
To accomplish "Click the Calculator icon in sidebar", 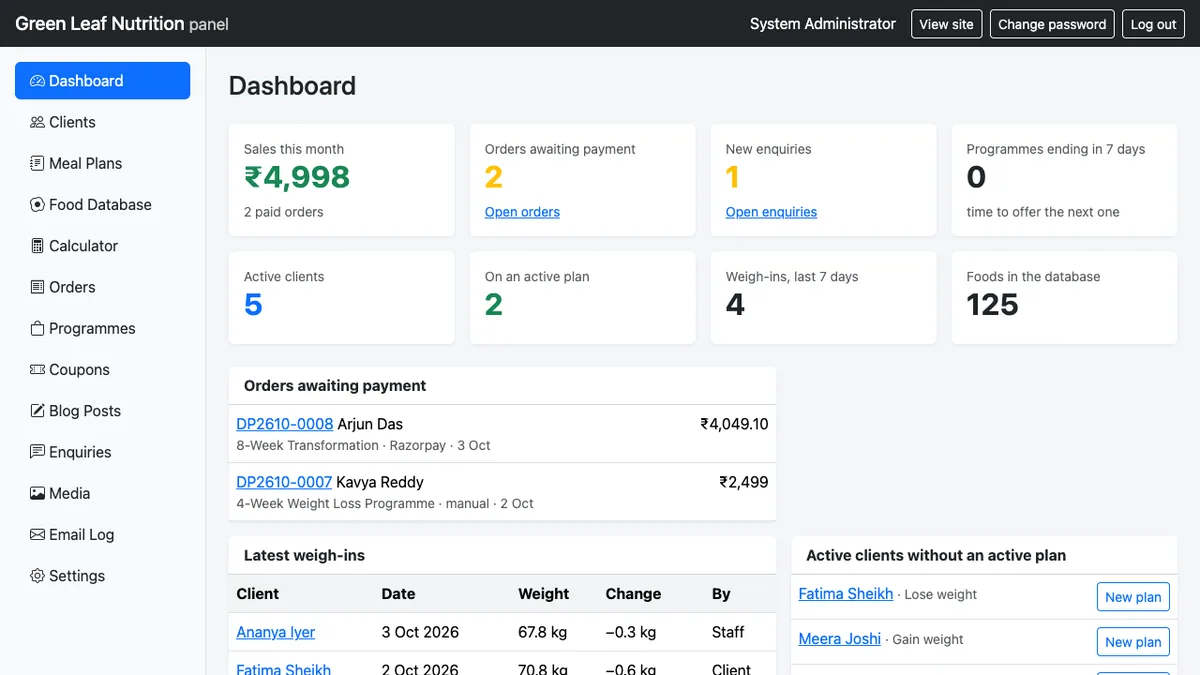I will pos(37,246).
